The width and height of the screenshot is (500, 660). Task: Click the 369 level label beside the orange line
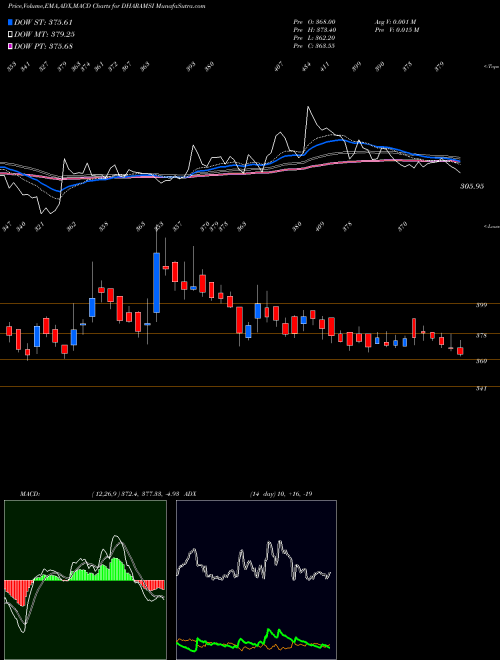click(x=481, y=361)
